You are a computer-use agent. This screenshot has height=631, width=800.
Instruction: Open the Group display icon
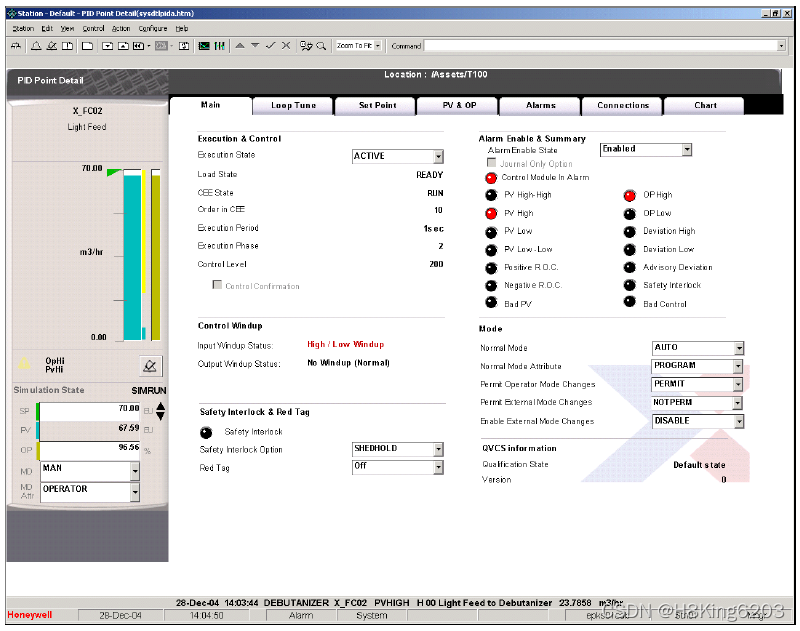pyautogui.click(x=219, y=46)
